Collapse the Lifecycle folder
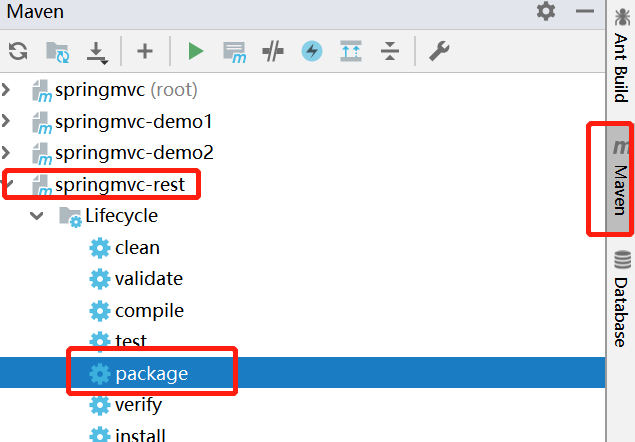Image resolution: width=635 pixels, height=442 pixels. pos(37,216)
